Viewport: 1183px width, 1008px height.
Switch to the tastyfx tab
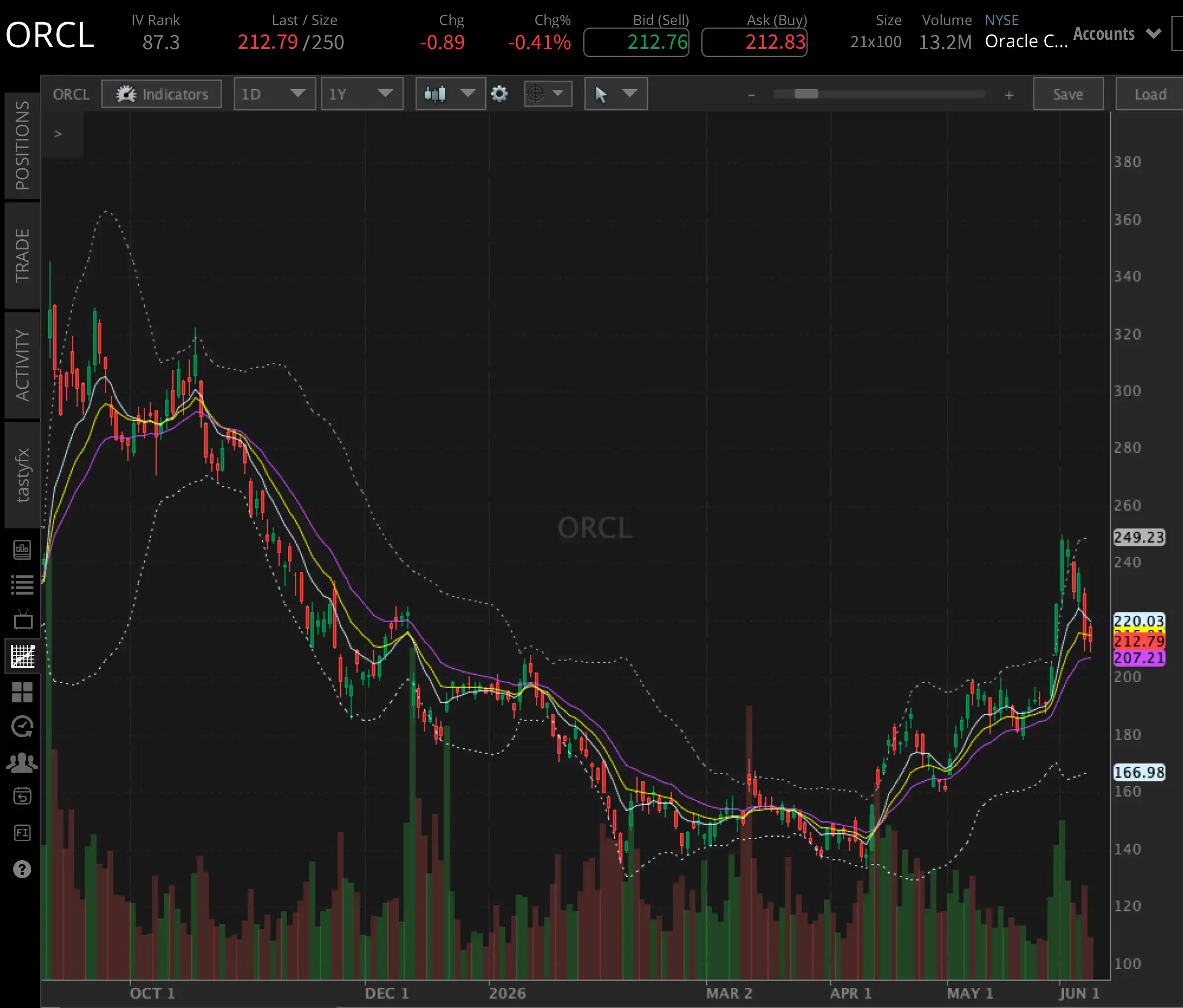click(22, 474)
